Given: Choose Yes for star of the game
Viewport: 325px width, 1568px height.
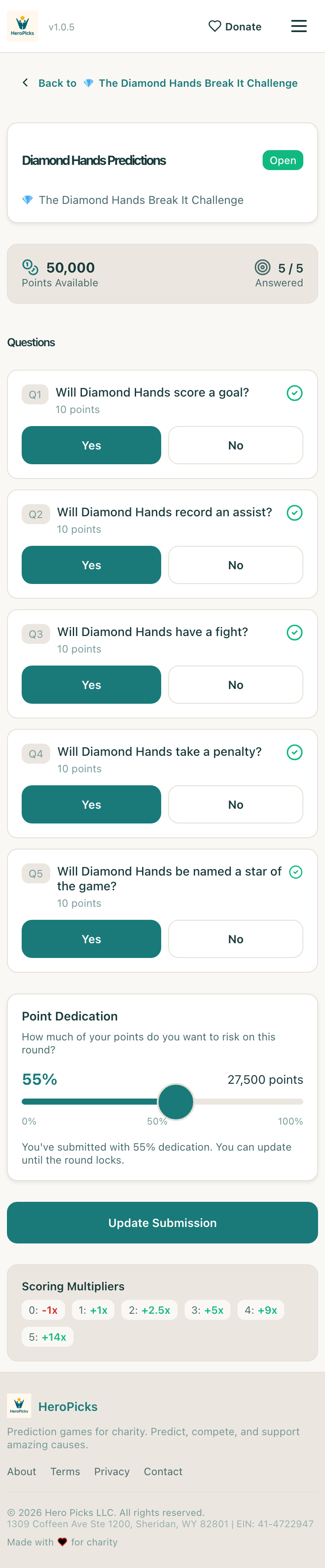Looking at the screenshot, I should point(91,938).
